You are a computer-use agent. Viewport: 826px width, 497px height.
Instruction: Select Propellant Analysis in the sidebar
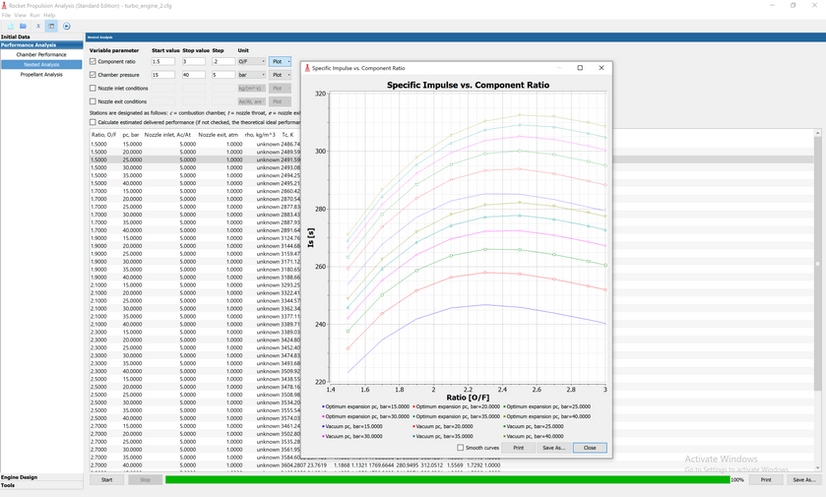pyautogui.click(x=41, y=74)
